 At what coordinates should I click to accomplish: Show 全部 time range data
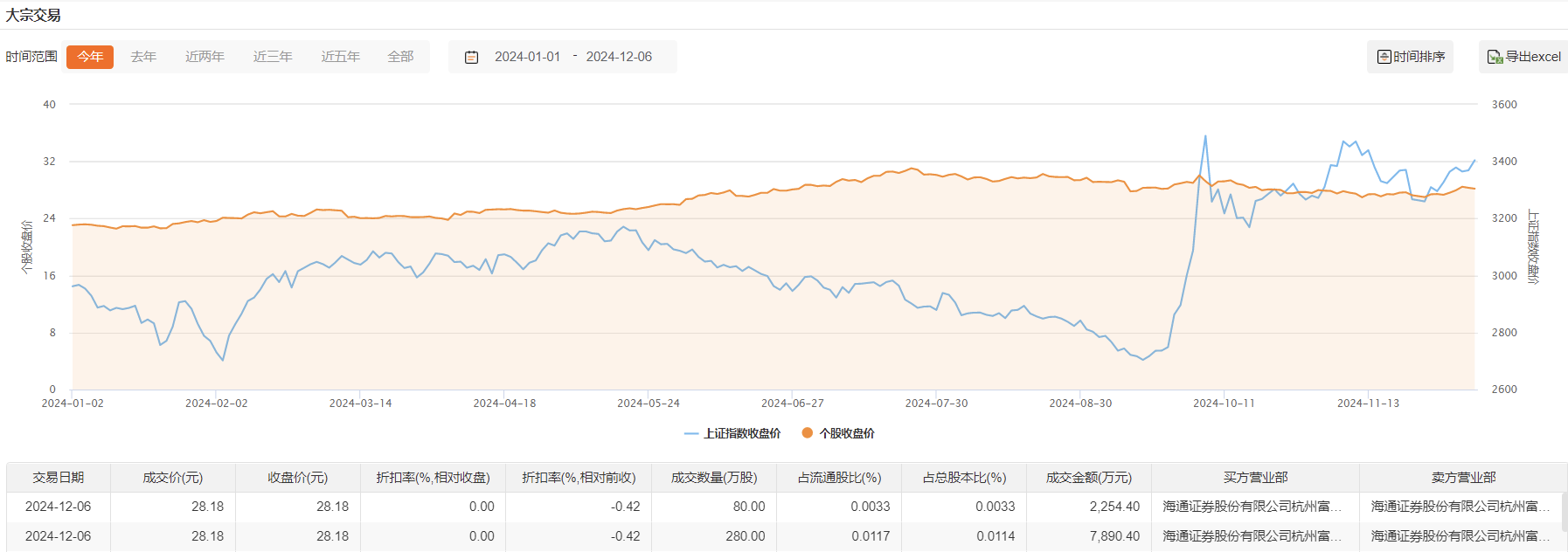pos(400,57)
